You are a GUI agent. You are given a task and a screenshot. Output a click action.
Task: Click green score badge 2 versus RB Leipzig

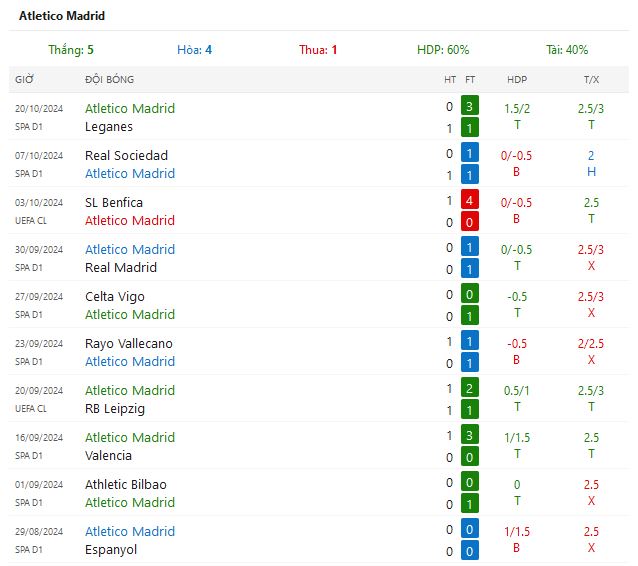tap(470, 388)
